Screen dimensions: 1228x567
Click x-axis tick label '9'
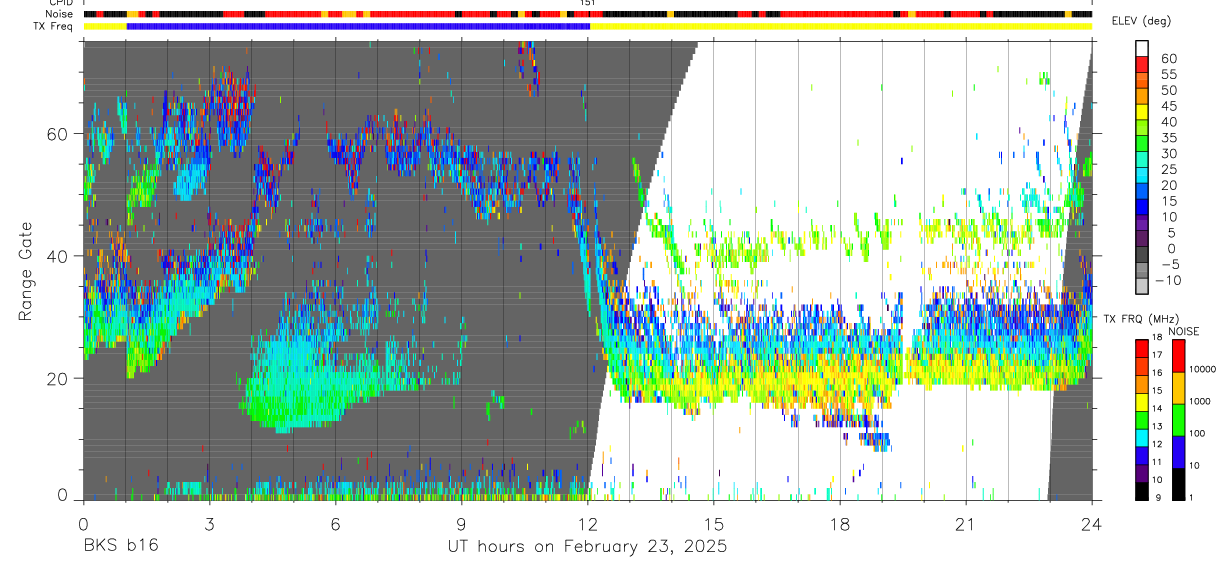(461, 524)
